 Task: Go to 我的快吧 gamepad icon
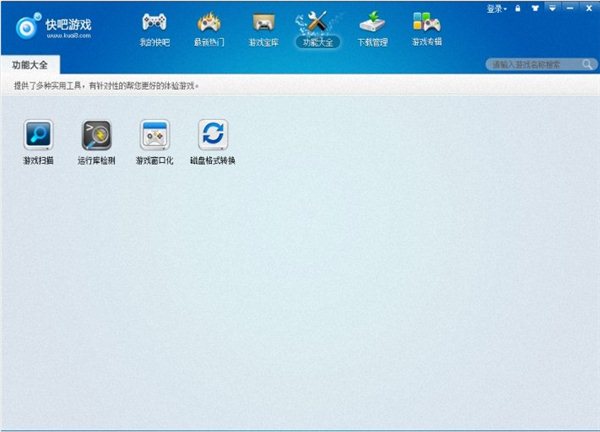coord(154,22)
